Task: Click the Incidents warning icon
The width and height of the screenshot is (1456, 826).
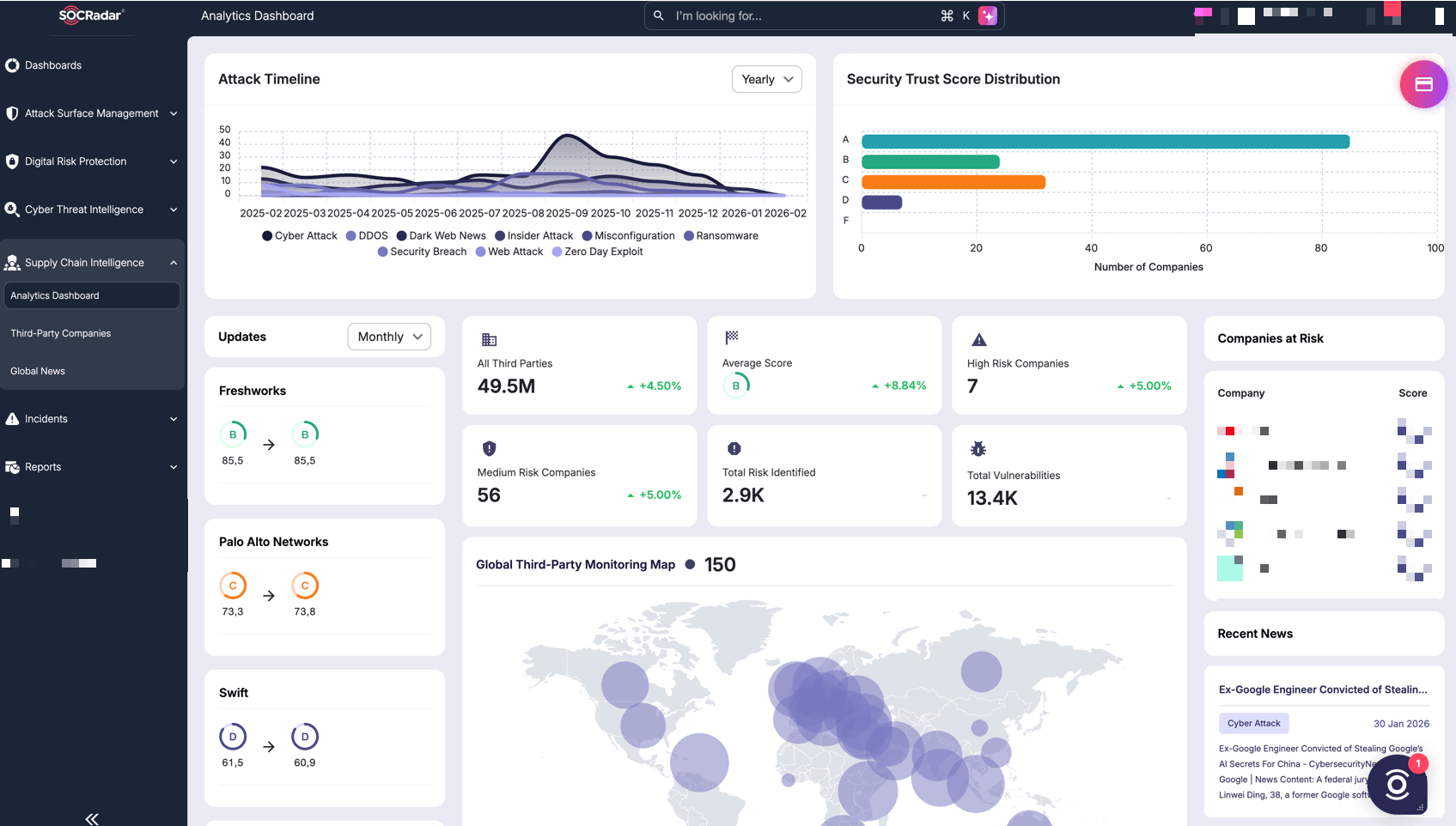Action: pos(12,419)
